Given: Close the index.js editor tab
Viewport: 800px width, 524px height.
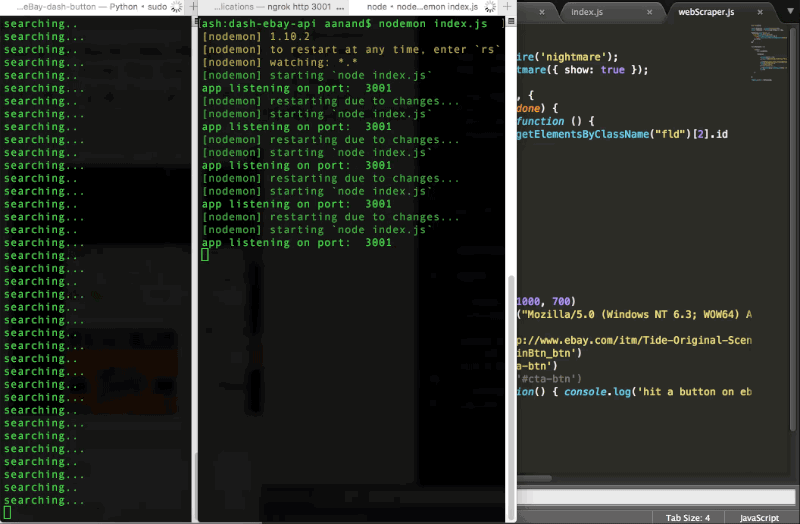Looking at the screenshot, I should (649, 12).
